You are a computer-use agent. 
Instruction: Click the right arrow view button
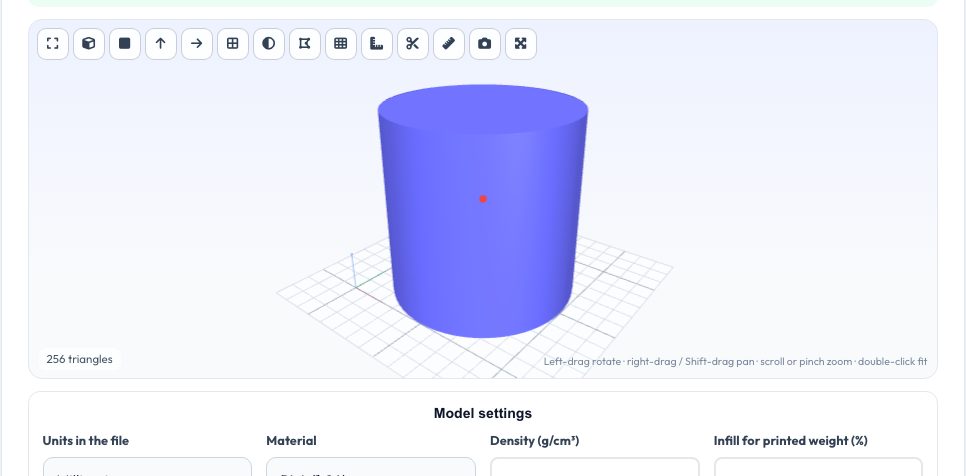tap(197, 44)
